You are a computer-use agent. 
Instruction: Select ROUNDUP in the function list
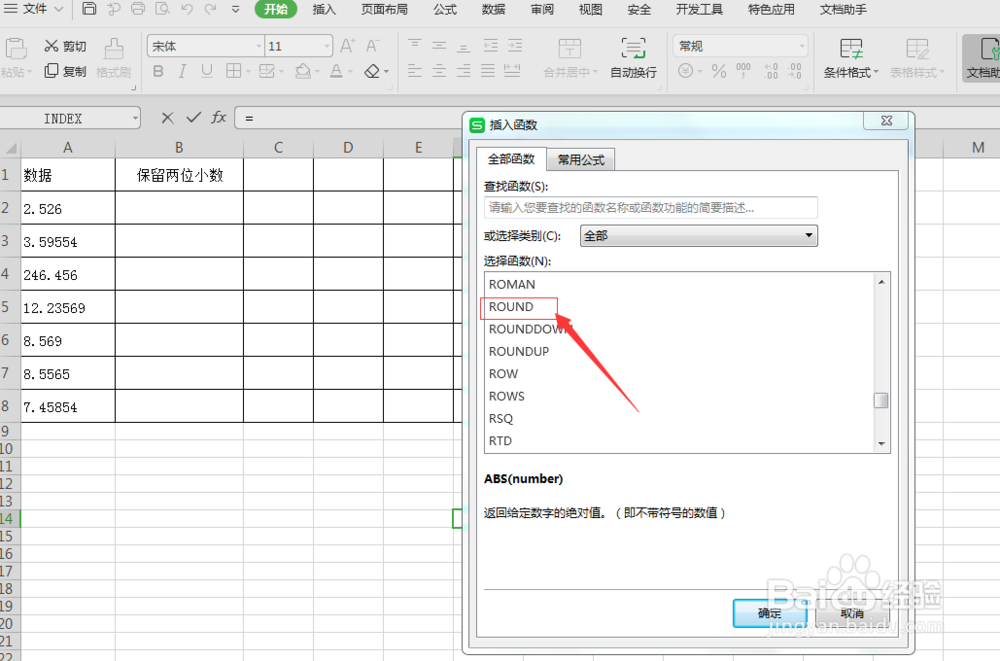[x=518, y=352]
